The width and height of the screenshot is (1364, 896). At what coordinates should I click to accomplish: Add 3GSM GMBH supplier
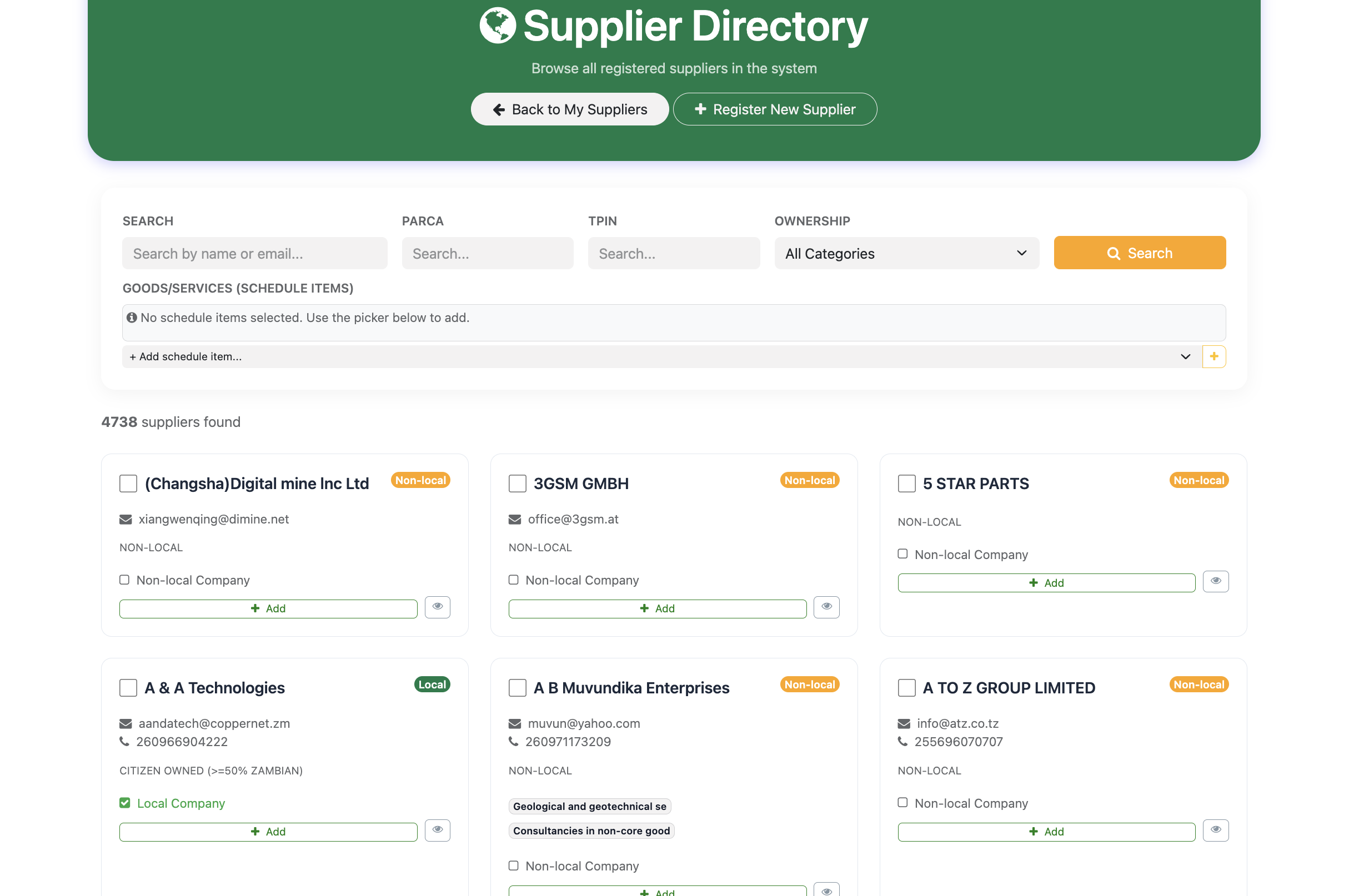[658, 608]
